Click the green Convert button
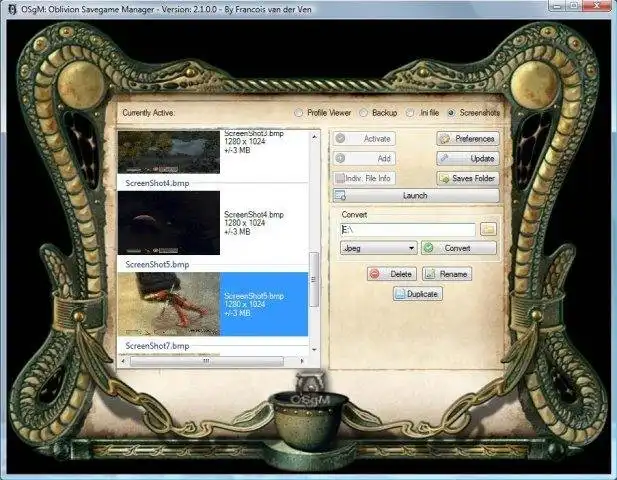The width and height of the screenshot is (617, 480). pyautogui.click(x=459, y=248)
